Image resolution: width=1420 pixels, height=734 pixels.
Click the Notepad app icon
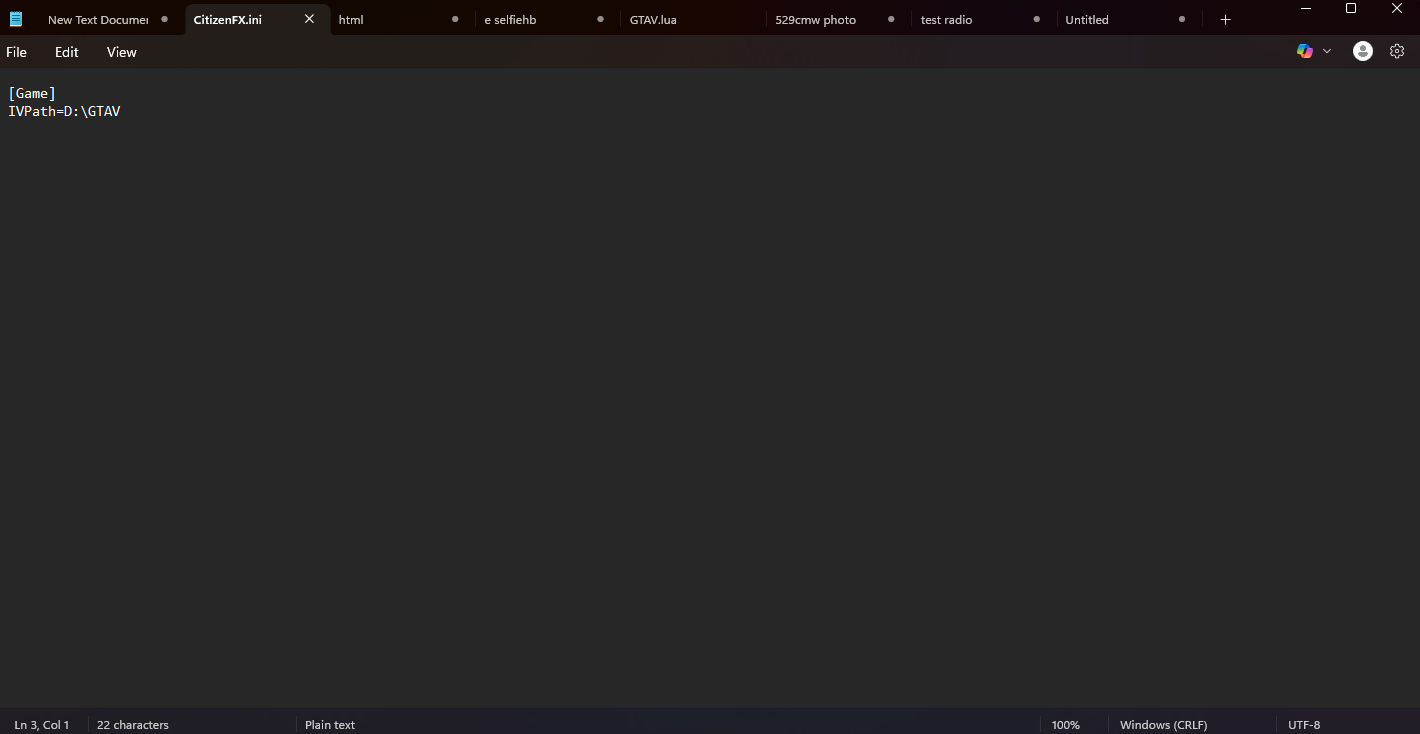pos(16,19)
